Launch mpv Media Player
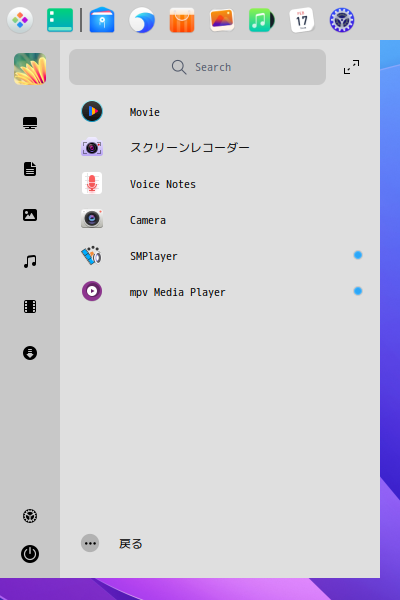Viewport: 400px width, 600px height. [x=220, y=292]
